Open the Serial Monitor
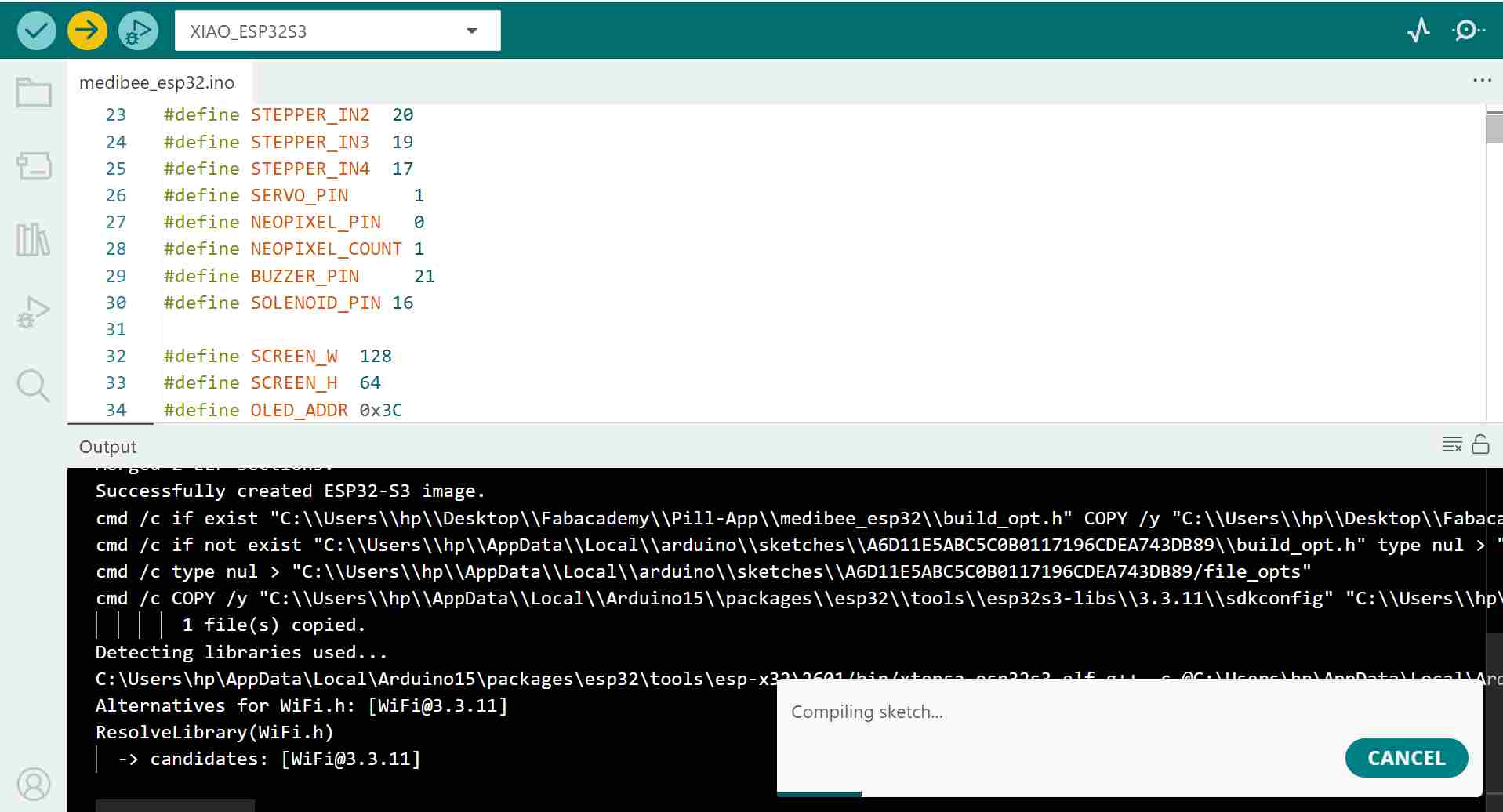 pyautogui.click(x=1468, y=31)
